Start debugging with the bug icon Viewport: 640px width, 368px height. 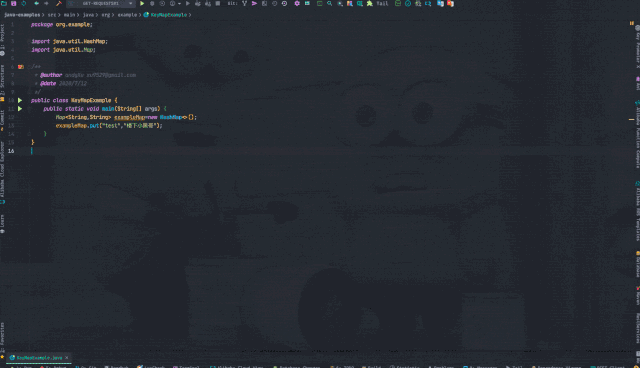[x=152, y=3]
